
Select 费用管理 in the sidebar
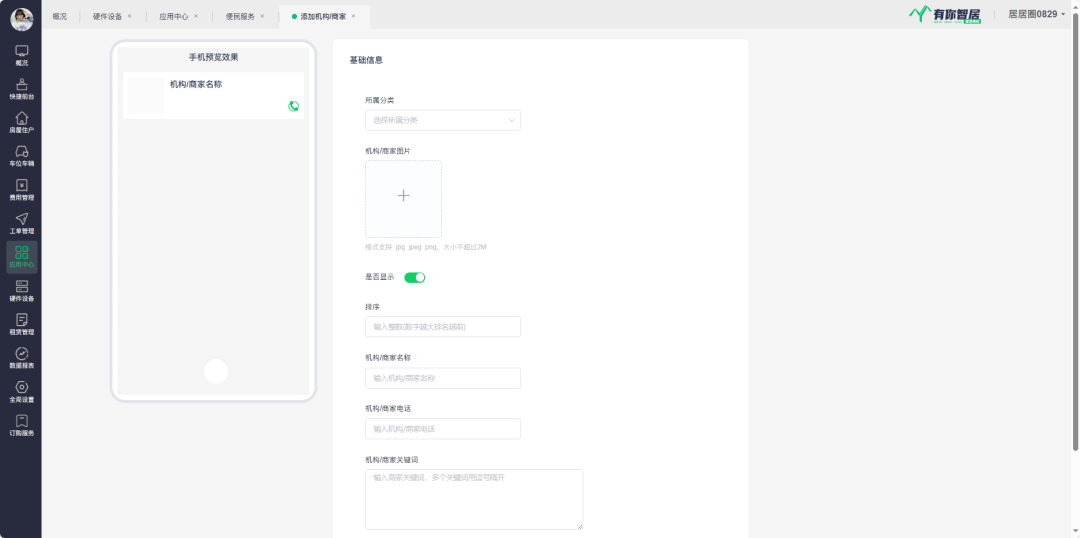(21, 189)
